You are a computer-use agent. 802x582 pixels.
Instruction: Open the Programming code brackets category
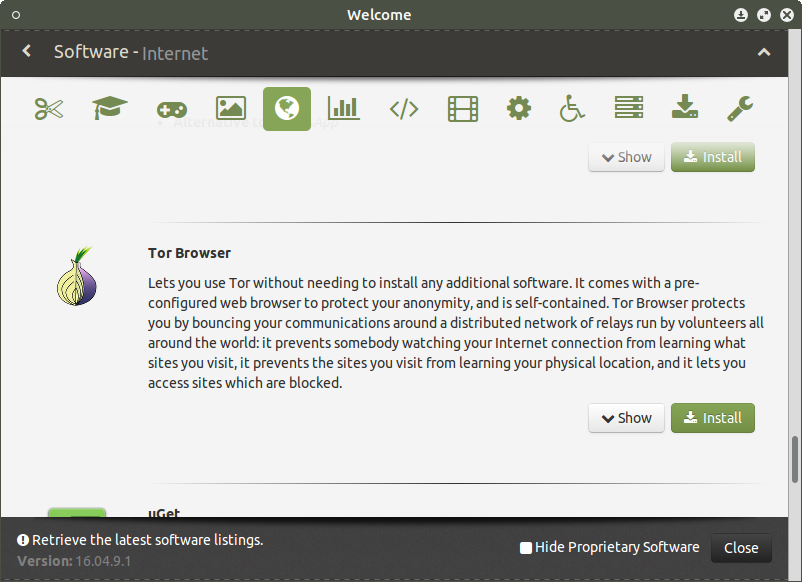click(404, 109)
